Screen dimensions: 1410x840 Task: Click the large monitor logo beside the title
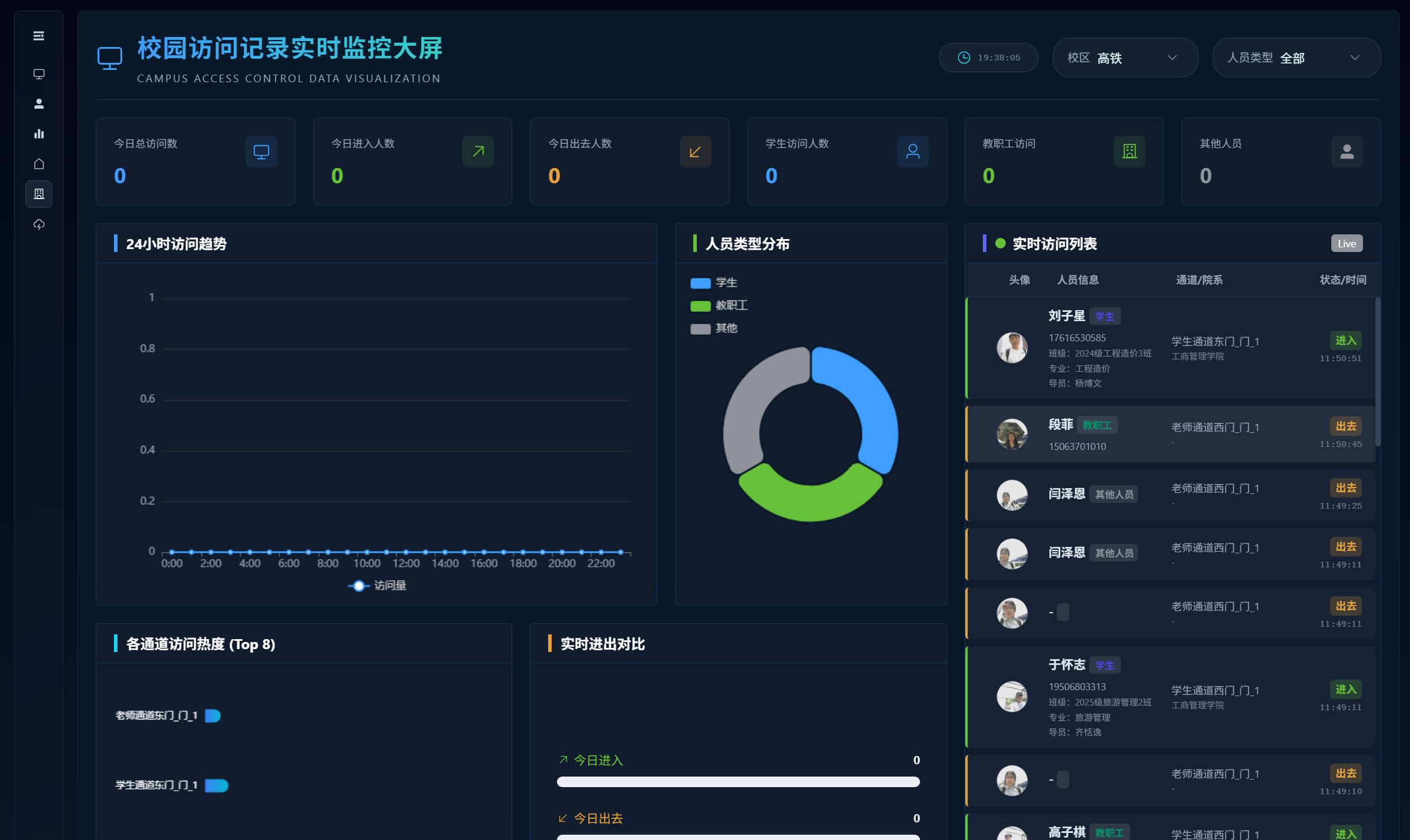[110, 58]
